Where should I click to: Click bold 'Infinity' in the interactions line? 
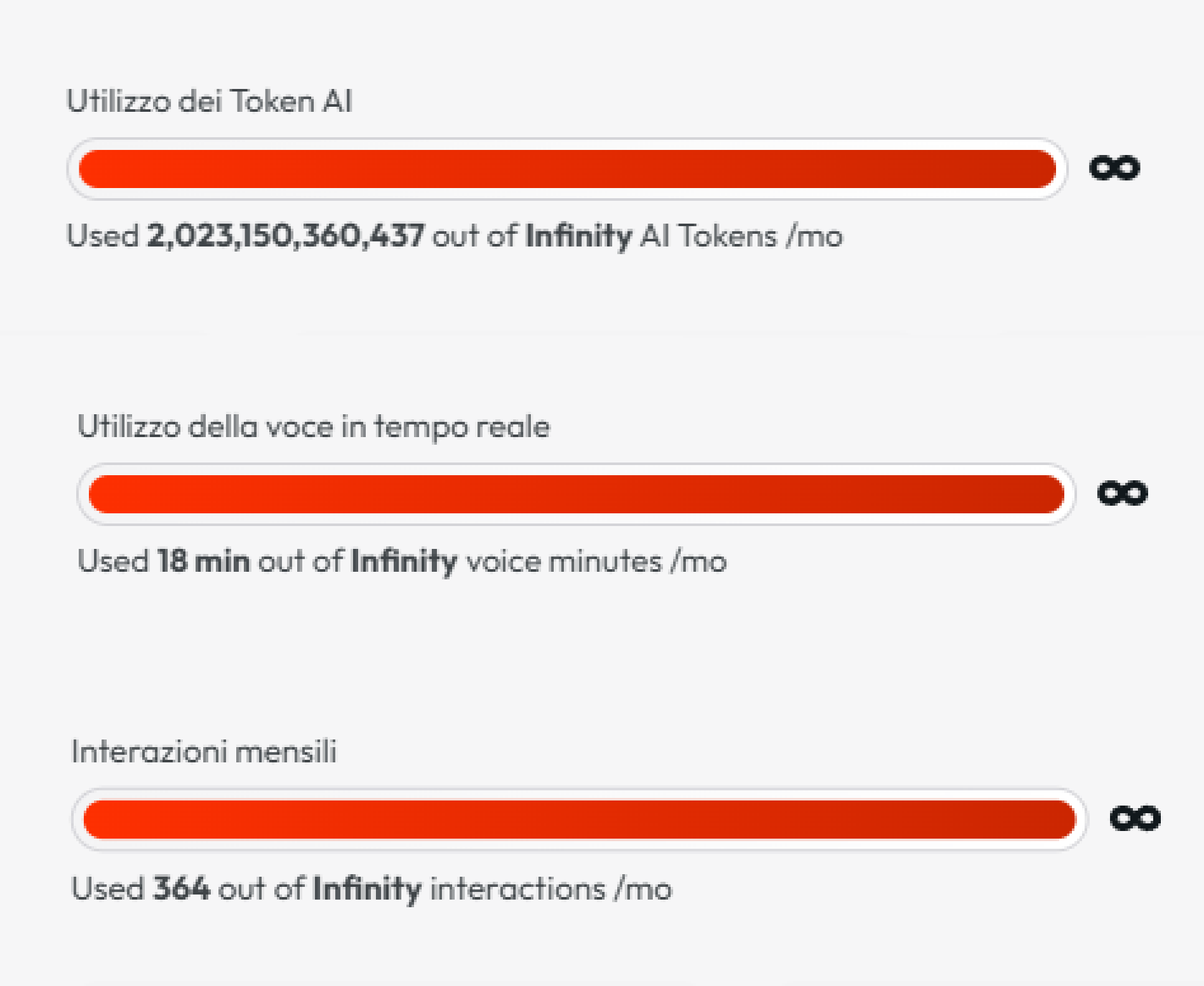[367, 888]
